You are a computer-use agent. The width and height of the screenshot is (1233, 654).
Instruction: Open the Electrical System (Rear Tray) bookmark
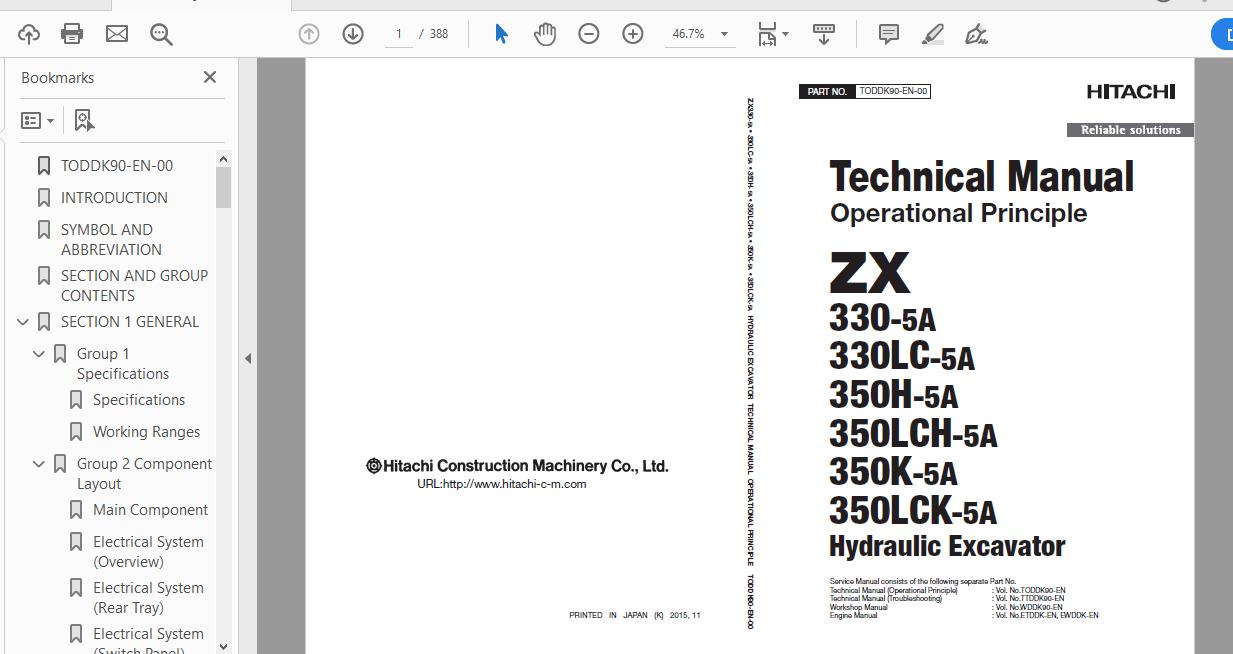148,598
